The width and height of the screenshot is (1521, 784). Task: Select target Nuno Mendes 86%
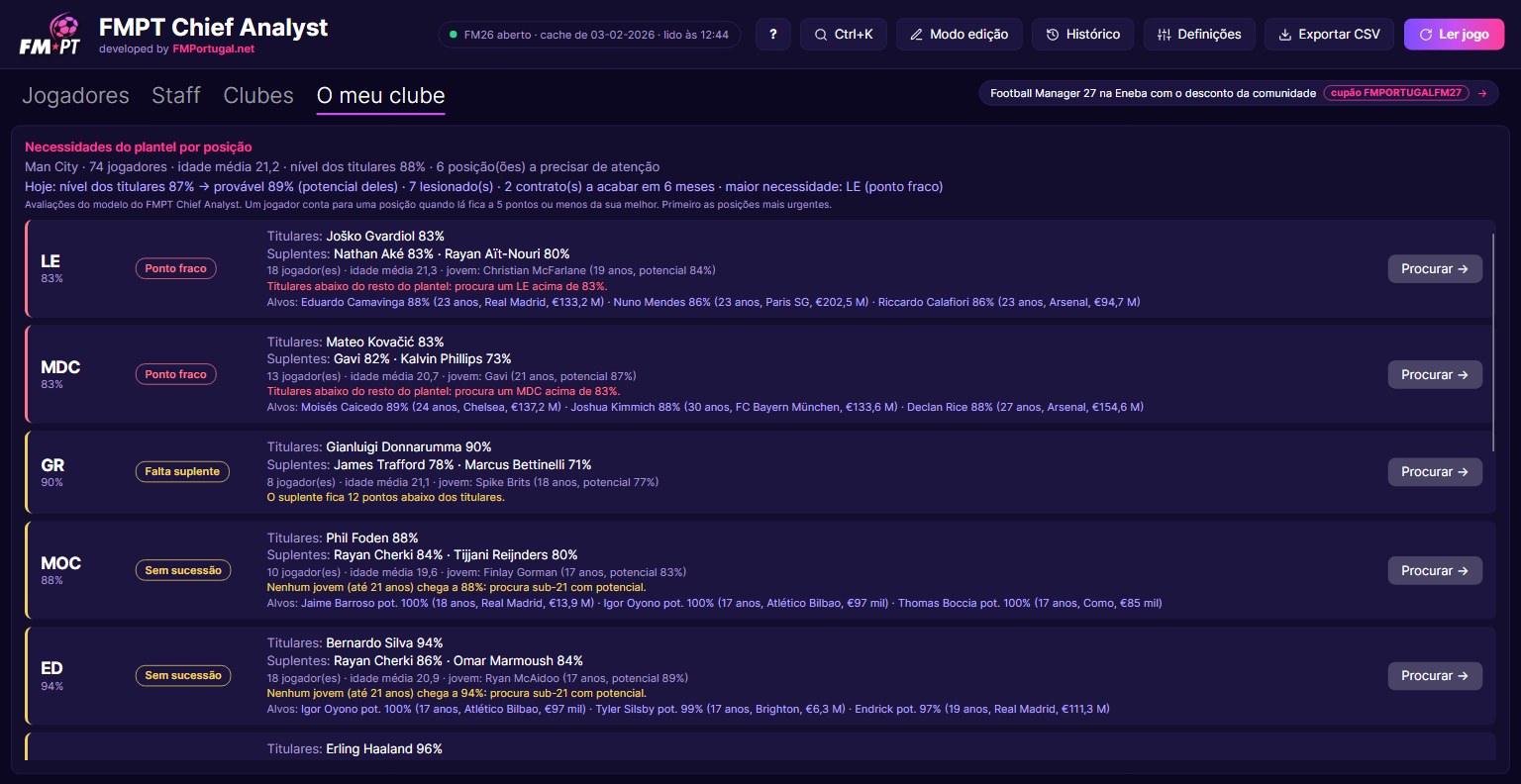coord(741,302)
